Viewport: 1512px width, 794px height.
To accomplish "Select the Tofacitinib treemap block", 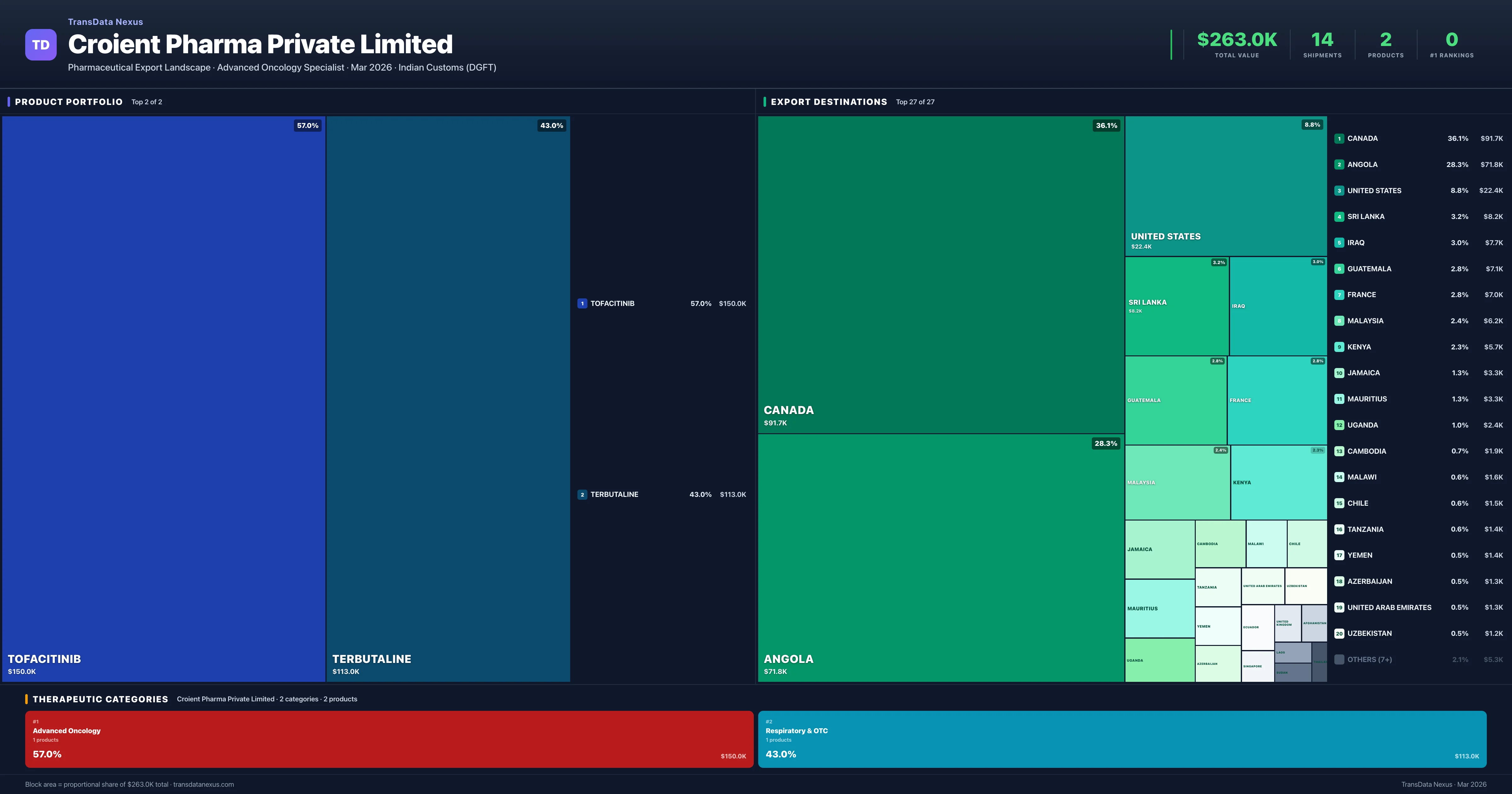I will pos(163,398).
